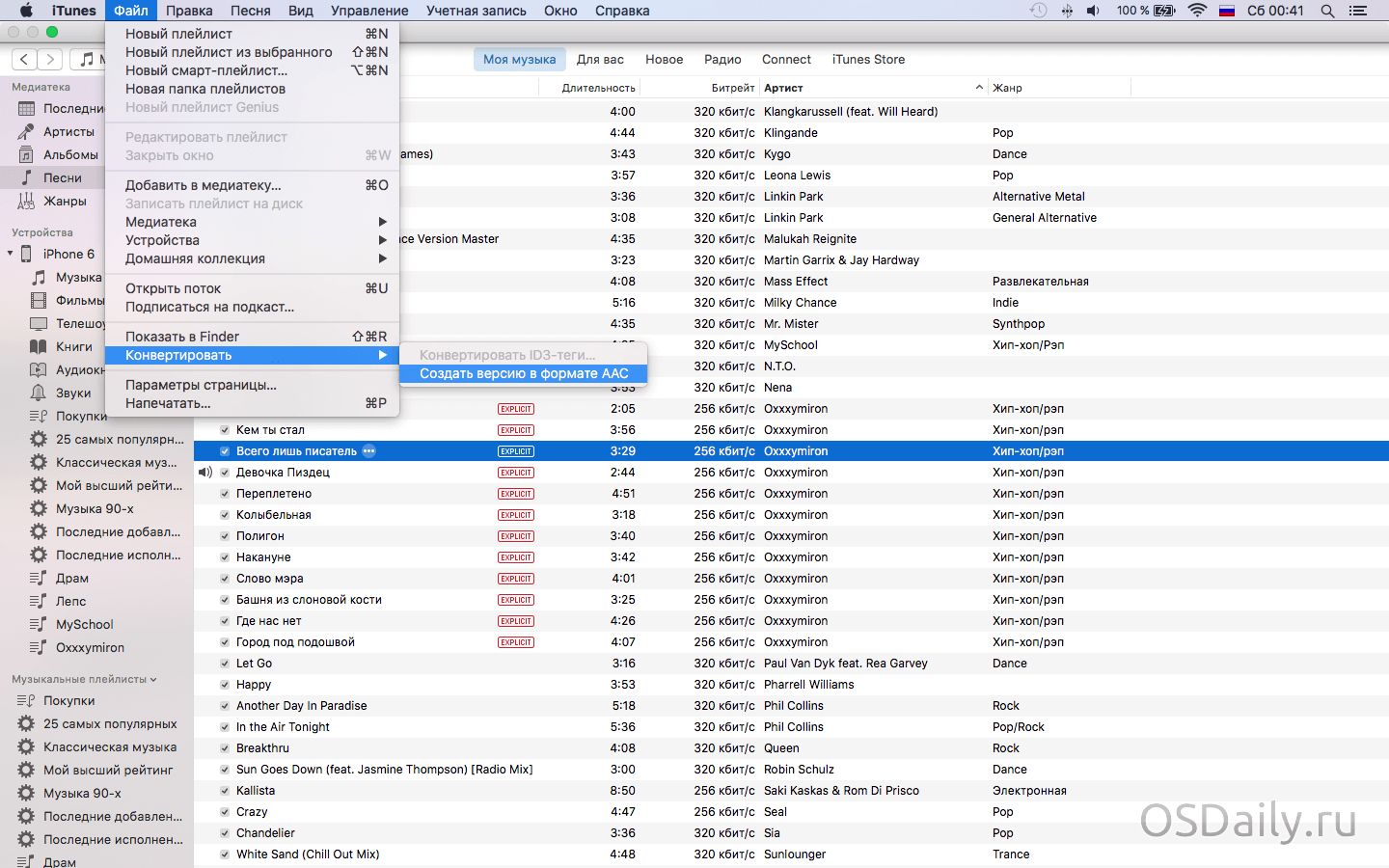The image size is (1389, 868).
Task: Expand the Медиатека submenu
Action: pos(383,222)
